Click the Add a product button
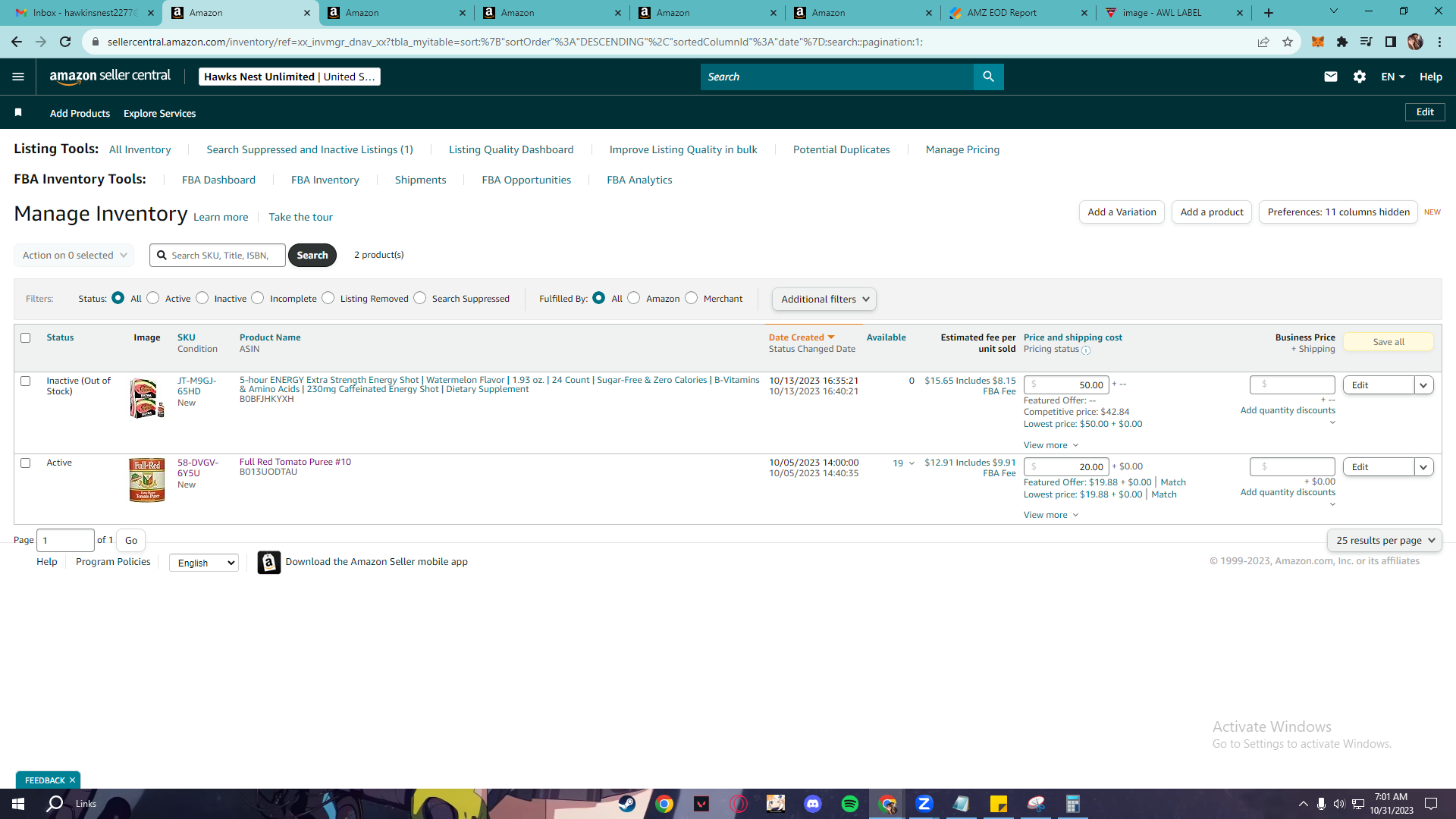 (x=1212, y=212)
